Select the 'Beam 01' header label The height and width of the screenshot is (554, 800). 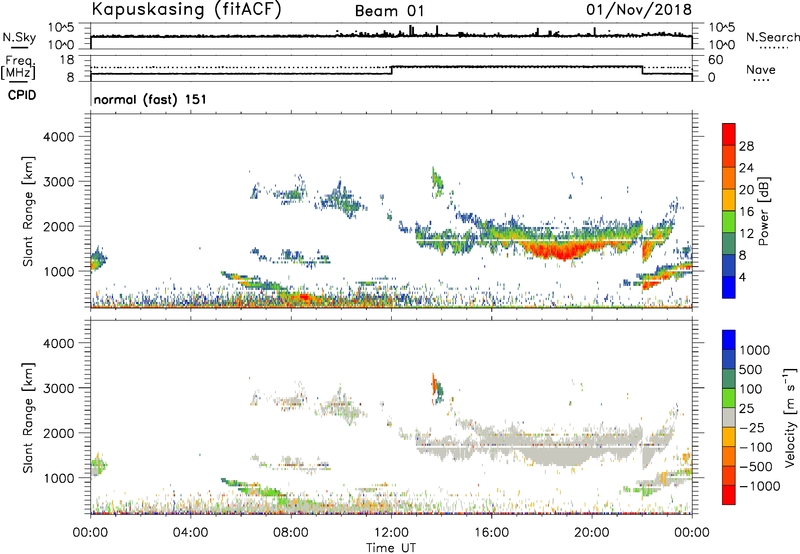[x=389, y=11]
